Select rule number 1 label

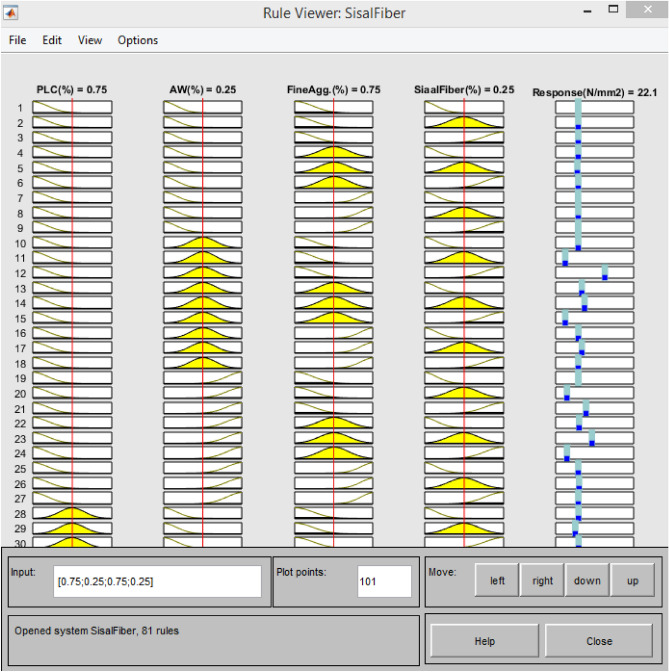[x=20, y=108]
